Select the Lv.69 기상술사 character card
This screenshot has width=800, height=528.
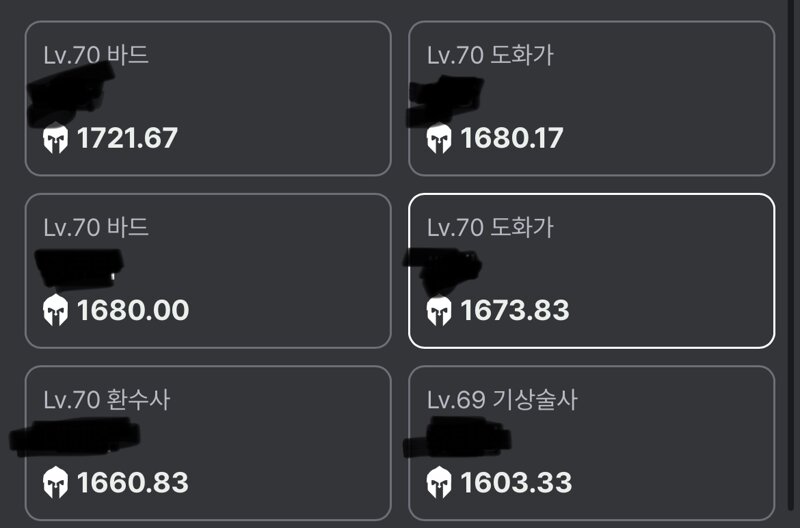click(x=592, y=443)
